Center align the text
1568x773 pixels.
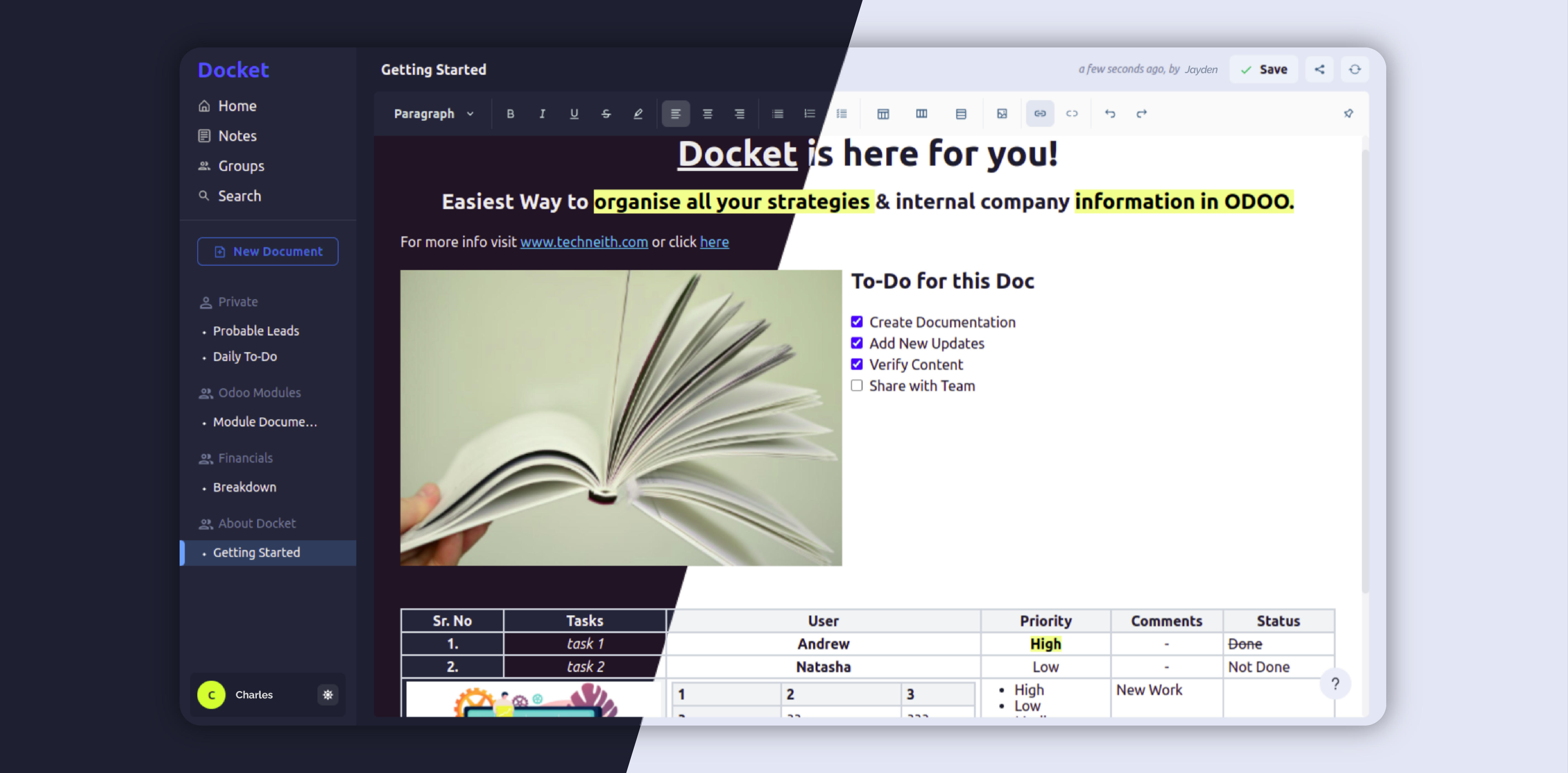click(707, 114)
